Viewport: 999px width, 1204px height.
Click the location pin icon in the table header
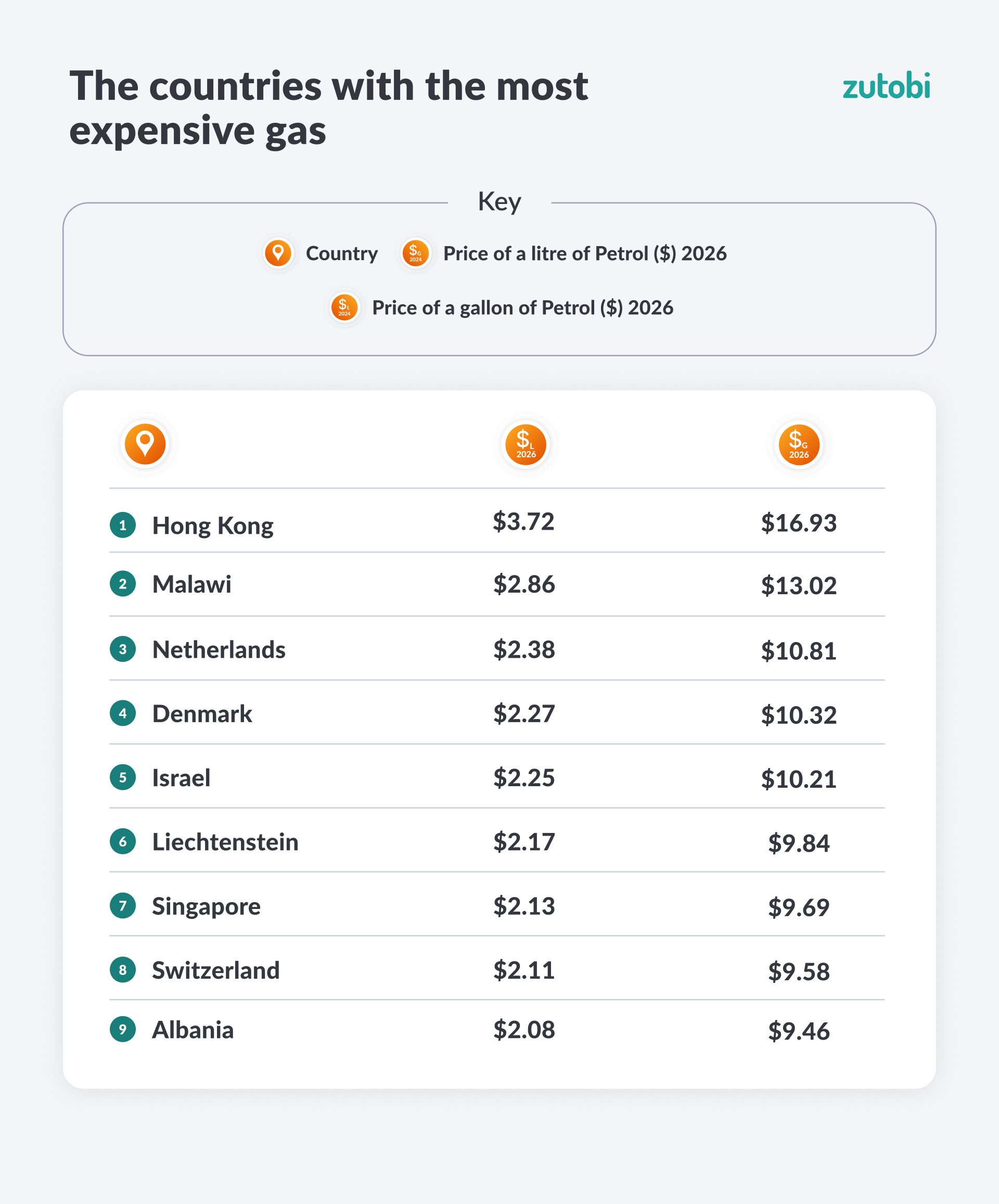146,444
